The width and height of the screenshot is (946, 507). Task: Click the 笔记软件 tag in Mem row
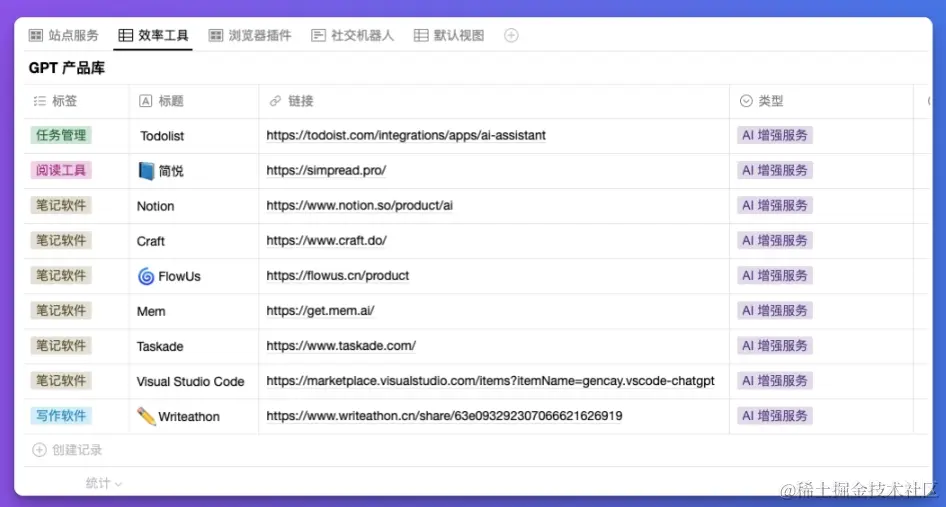click(x=61, y=310)
